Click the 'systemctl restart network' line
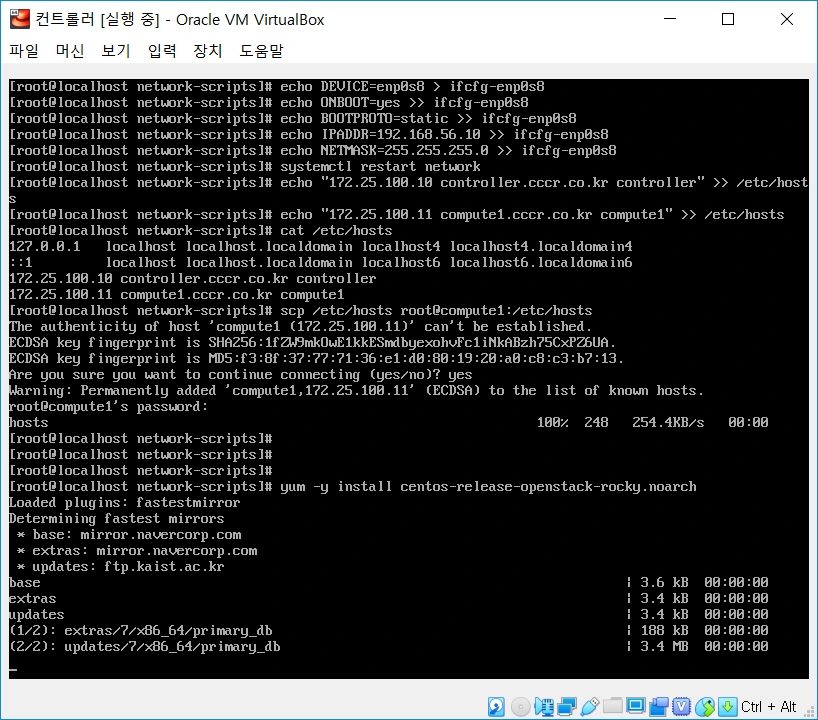818x720 pixels. [x=245, y=167]
